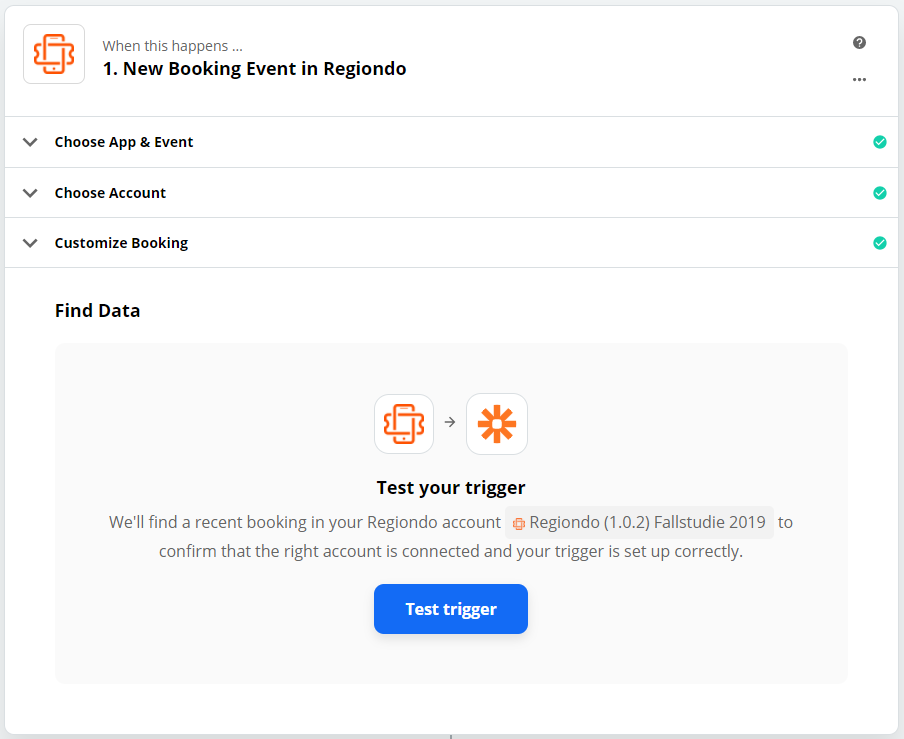
Task: Expand the Choose Account chevron
Action: [x=30, y=193]
